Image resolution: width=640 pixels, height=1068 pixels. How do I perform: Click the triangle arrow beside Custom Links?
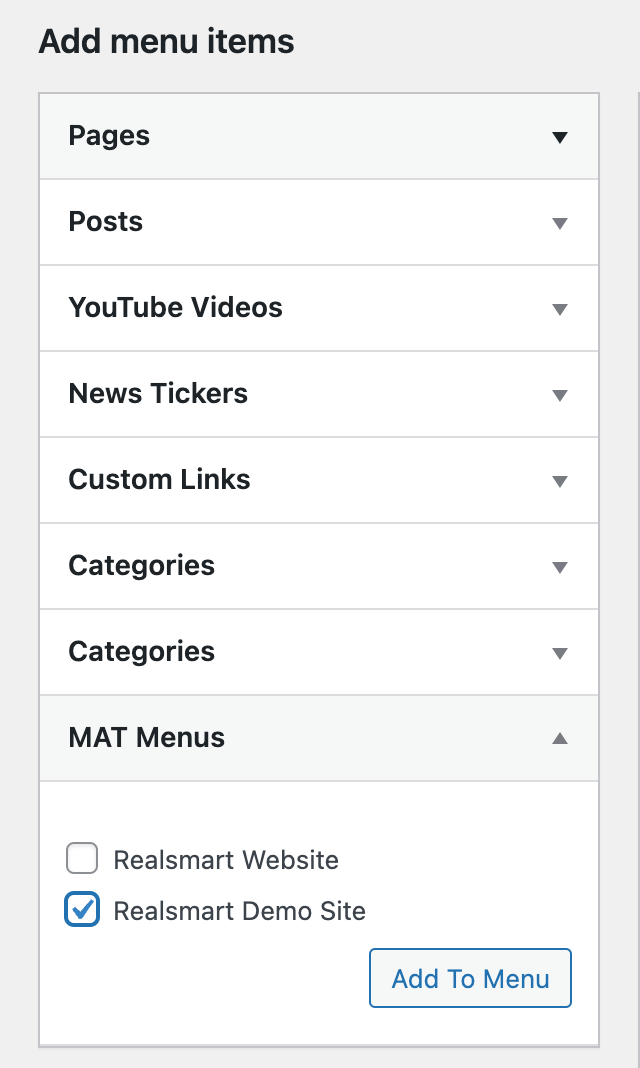click(x=560, y=481)
